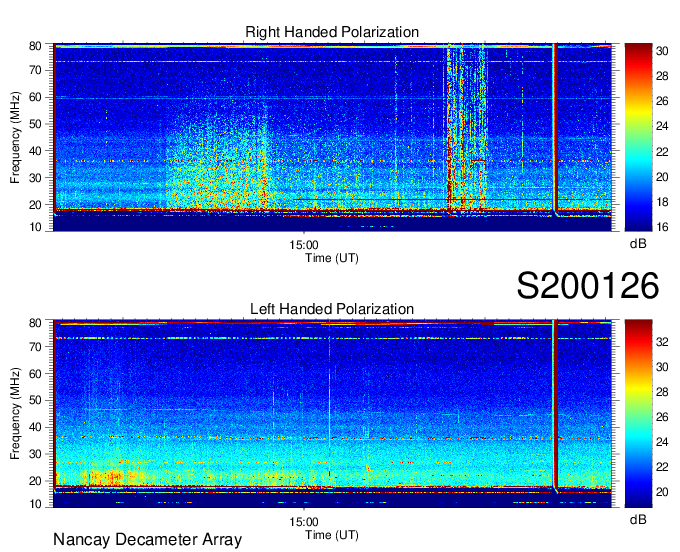The image size is (680, 552).
Task: Click the Left Handed Polarization colorbar gradient
Action: tap(638, 414)
